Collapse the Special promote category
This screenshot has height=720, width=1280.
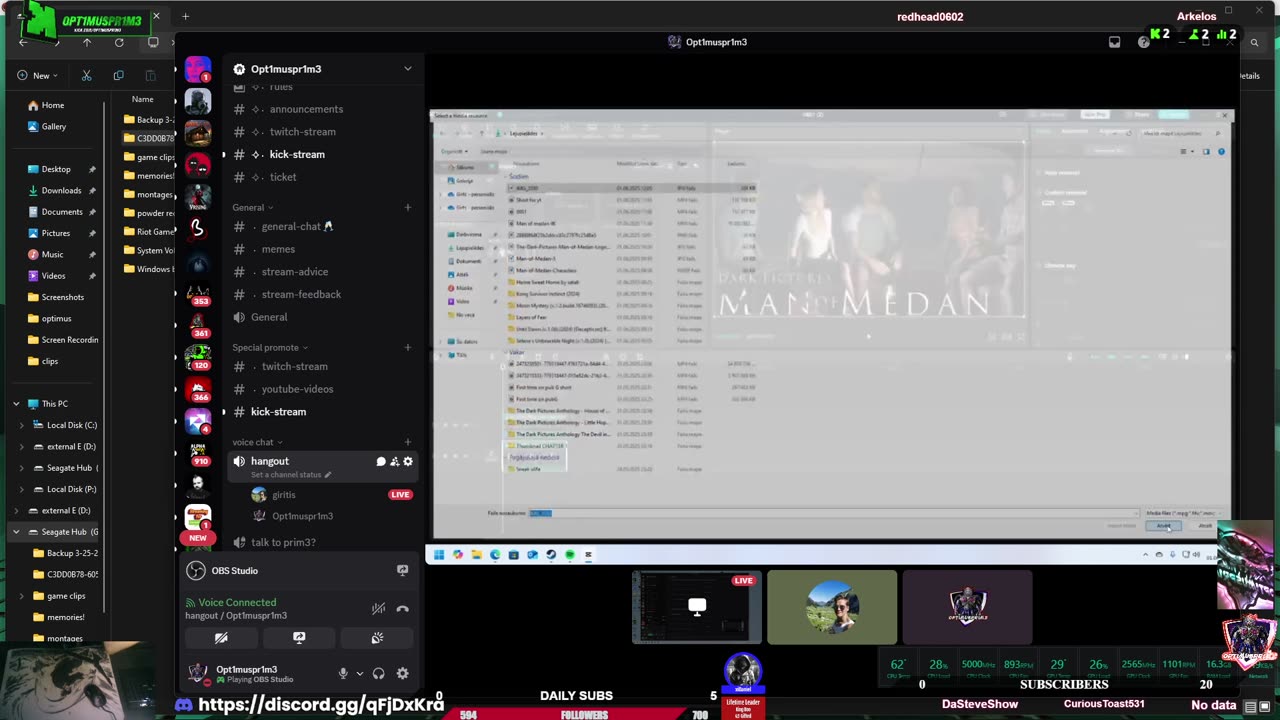(270, 347)
